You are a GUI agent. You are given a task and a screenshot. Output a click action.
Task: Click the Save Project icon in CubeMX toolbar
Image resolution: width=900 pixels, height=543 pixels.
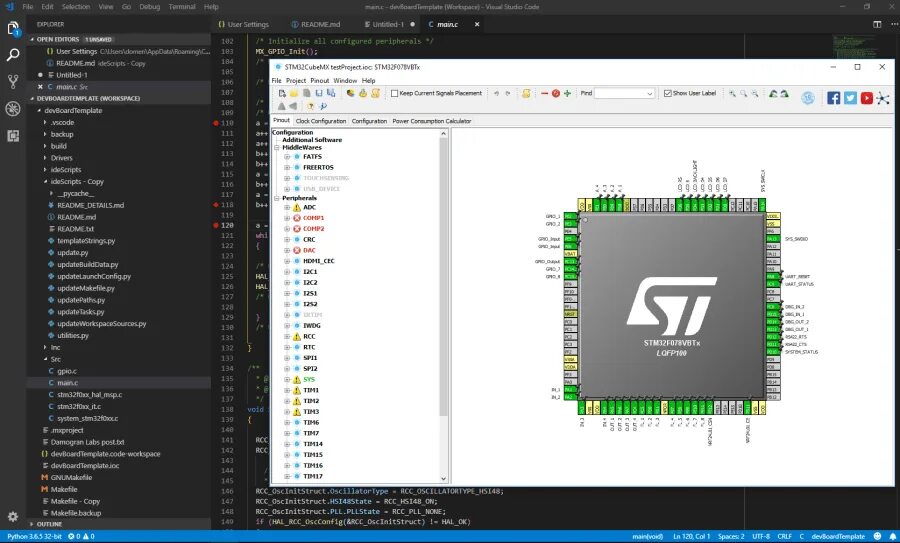point(319,93)
